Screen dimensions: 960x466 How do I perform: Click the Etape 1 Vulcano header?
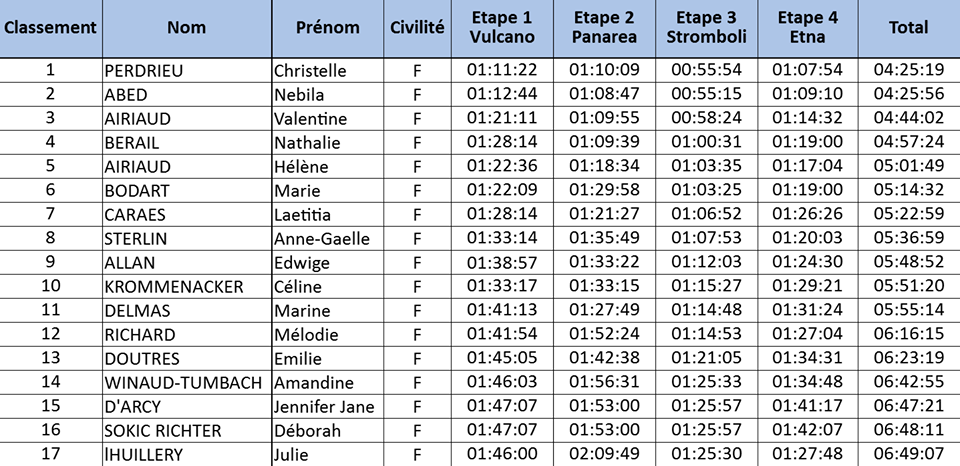[x=502, y=28]
